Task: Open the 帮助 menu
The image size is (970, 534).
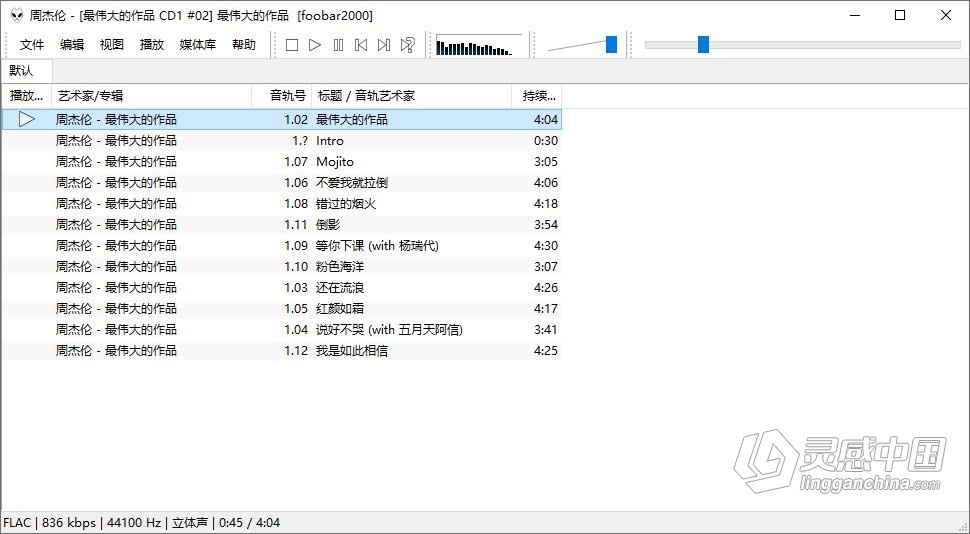Action: pyautogui.click(x=244, y=45)
